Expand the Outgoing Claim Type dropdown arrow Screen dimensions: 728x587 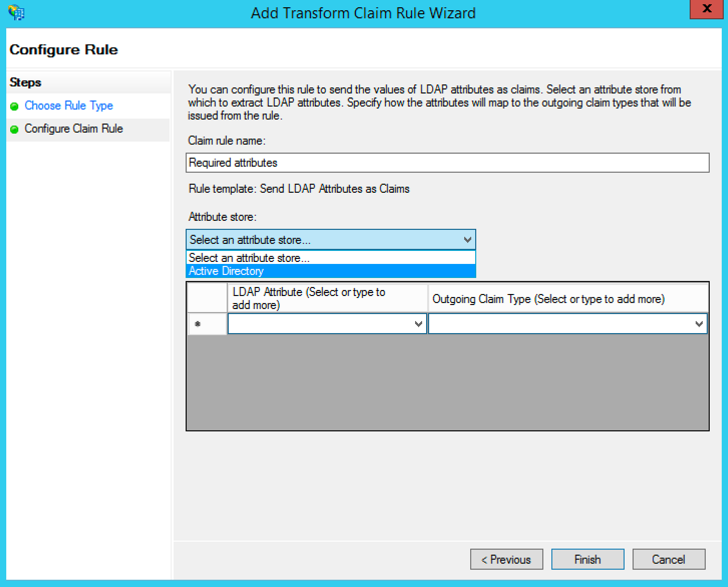pyautogui.click(x=699, y=324)
